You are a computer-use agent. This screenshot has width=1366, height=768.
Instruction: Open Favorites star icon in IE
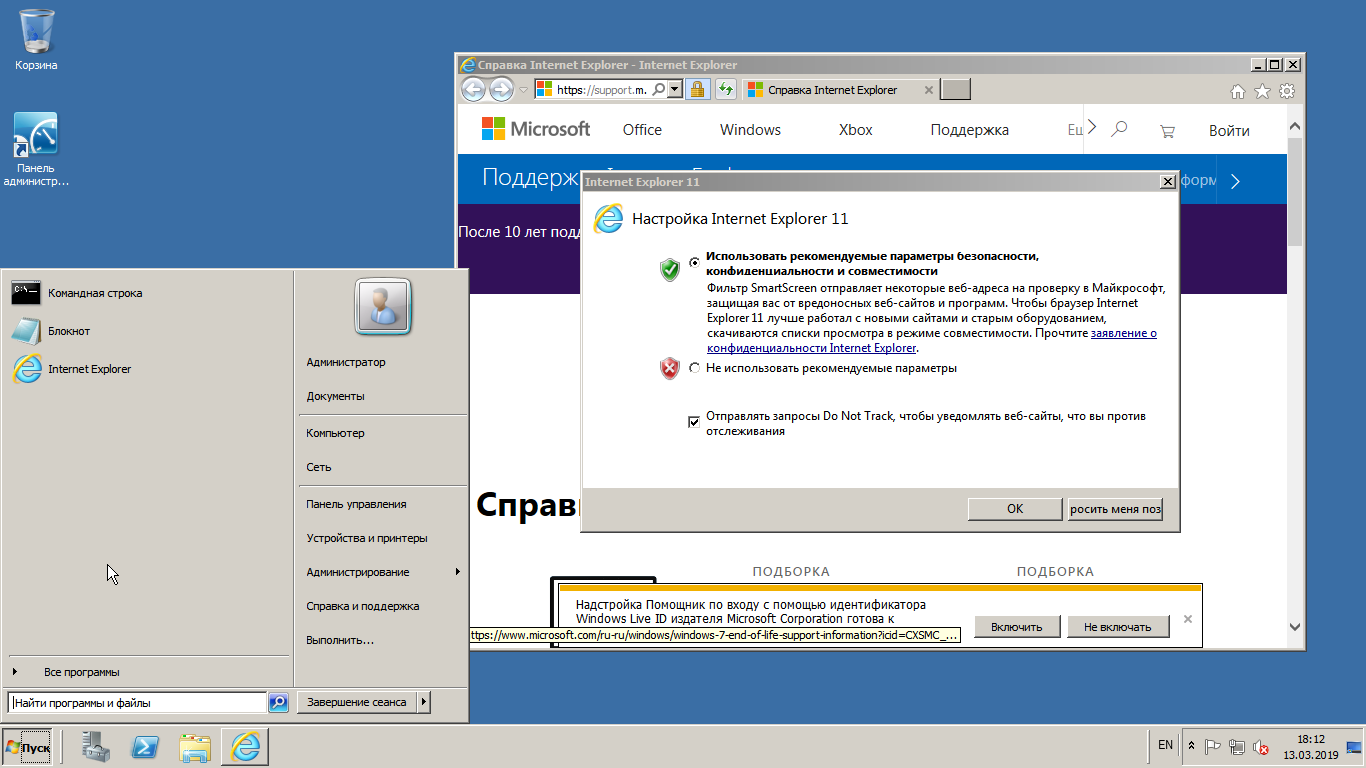1262,91
